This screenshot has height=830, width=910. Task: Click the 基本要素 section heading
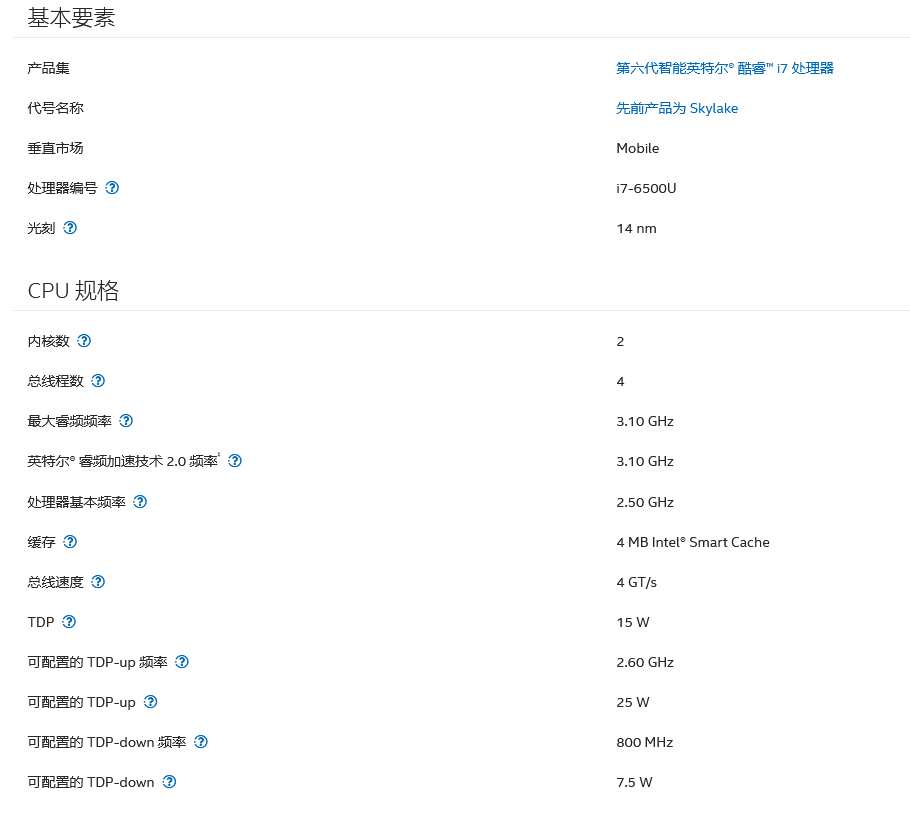71,17
